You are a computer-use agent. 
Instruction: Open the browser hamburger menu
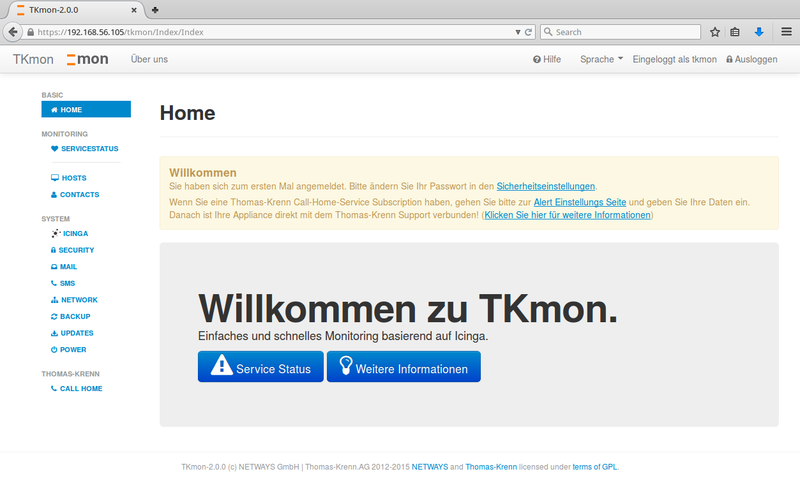[x=786, y=32]
